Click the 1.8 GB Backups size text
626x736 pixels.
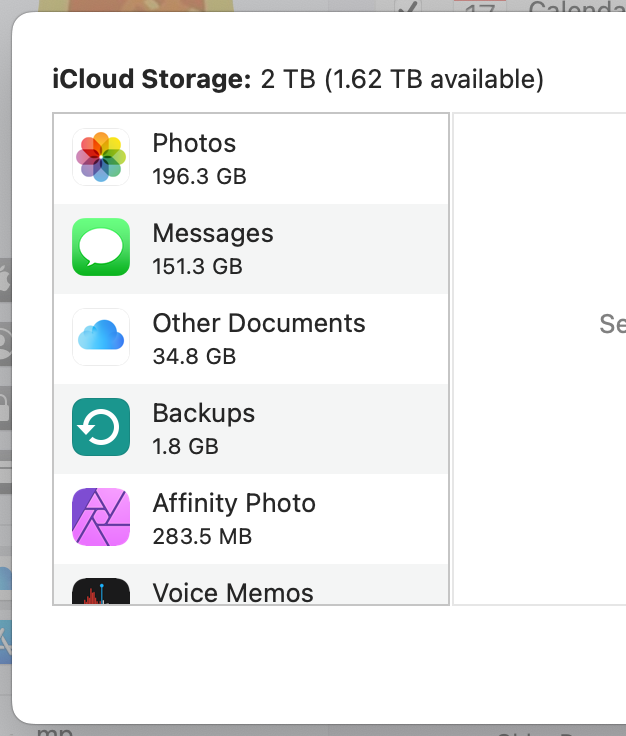(185, 447)
